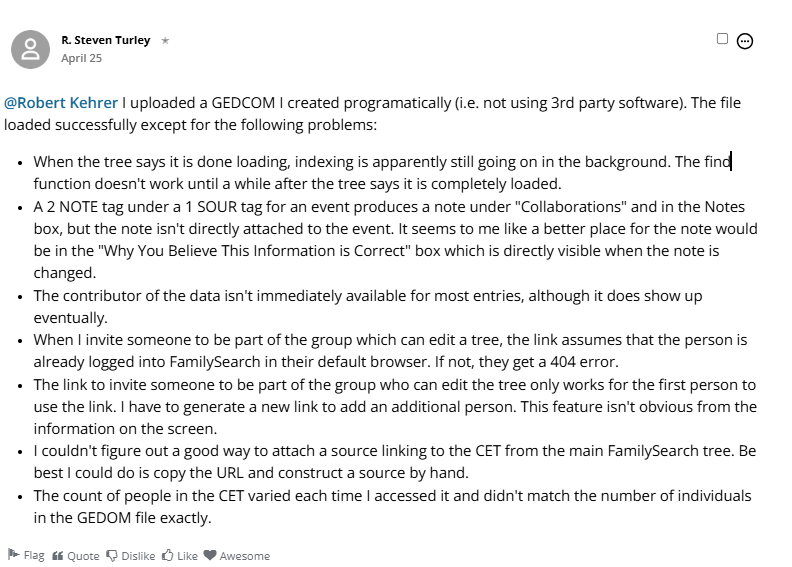Click R. Steven Turley's profile avatar
792x567 pixels.
[30, 49]
